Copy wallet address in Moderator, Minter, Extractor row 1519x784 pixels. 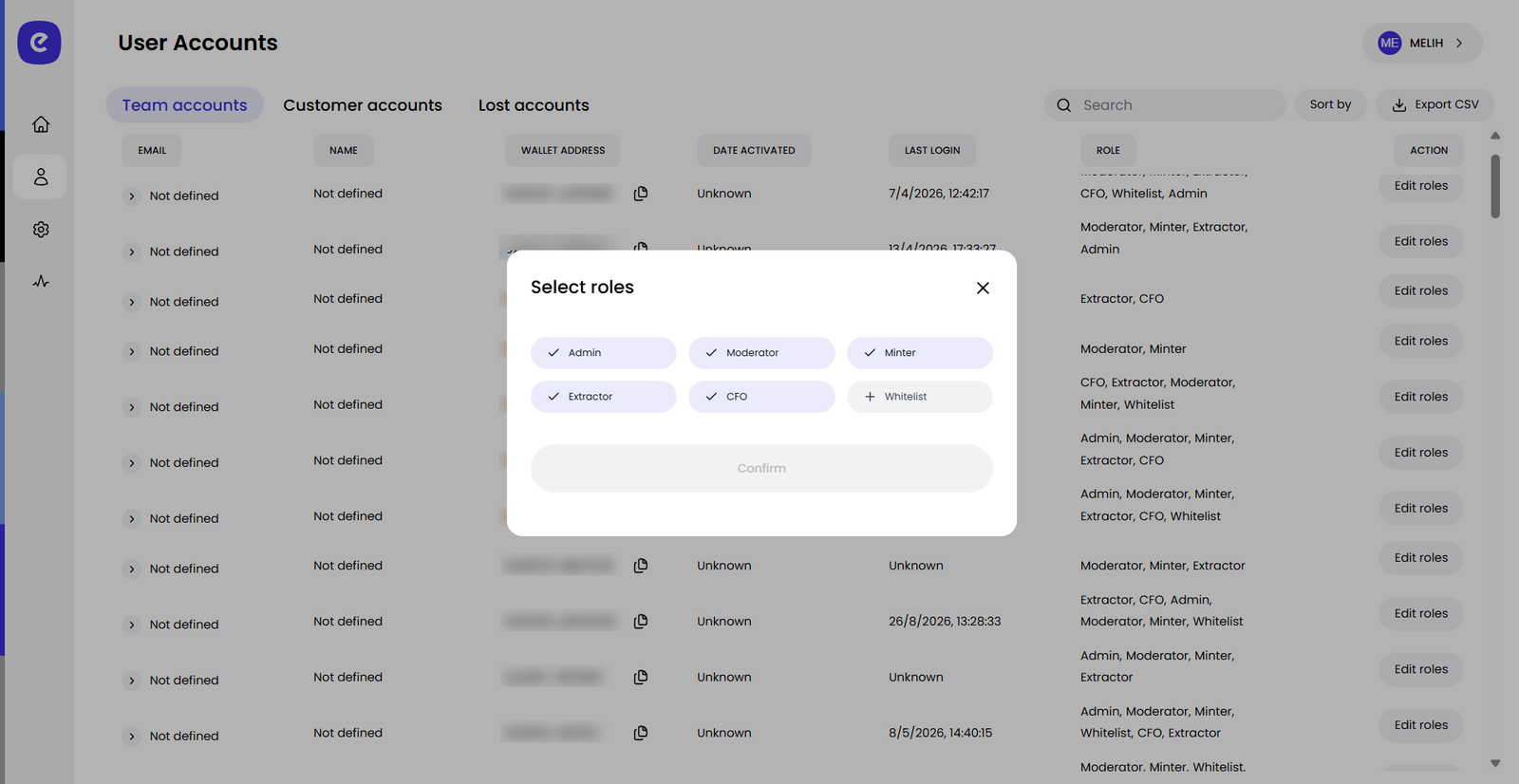(641, 566)
